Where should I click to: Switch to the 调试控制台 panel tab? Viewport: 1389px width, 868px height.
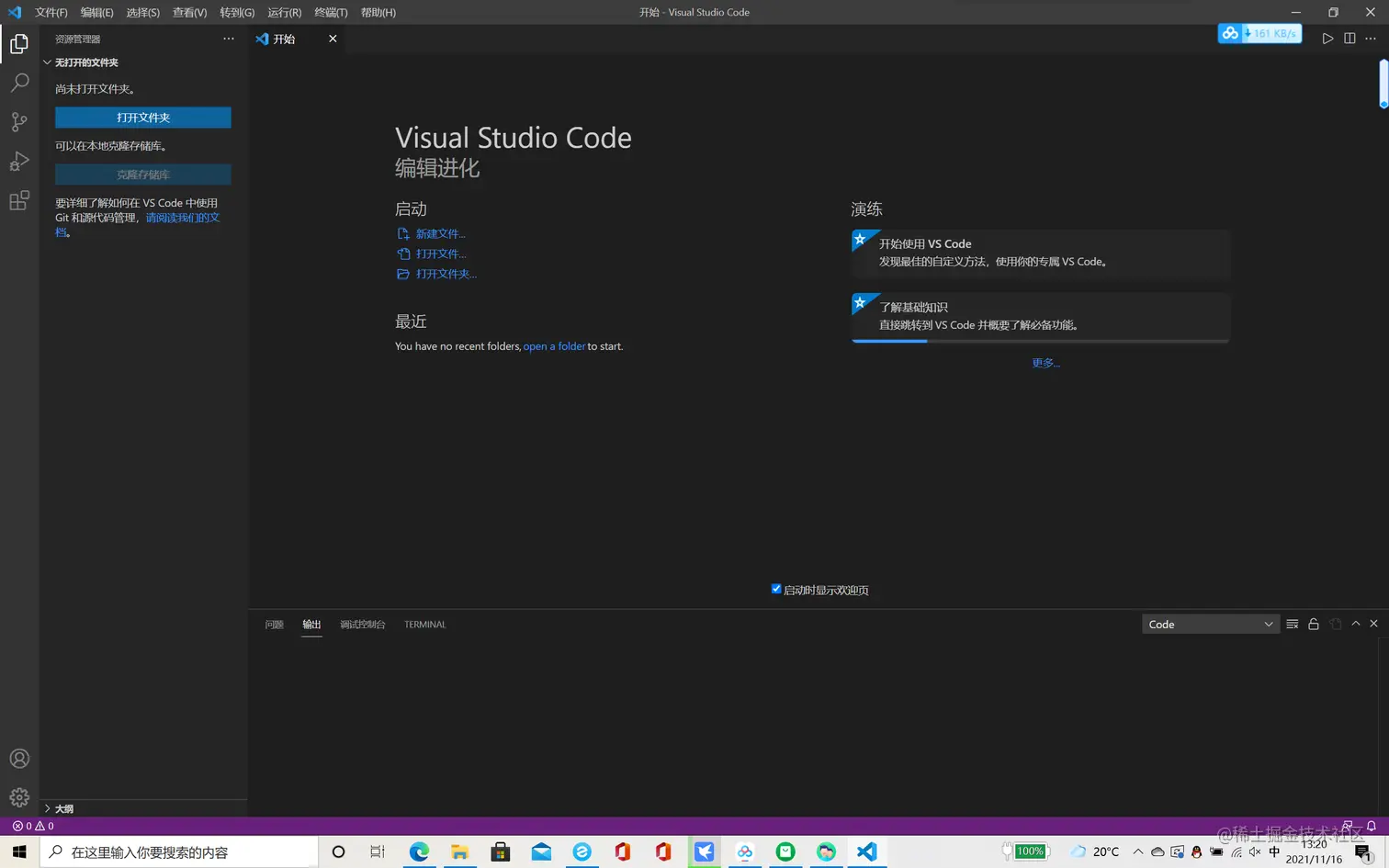[363, 625]
